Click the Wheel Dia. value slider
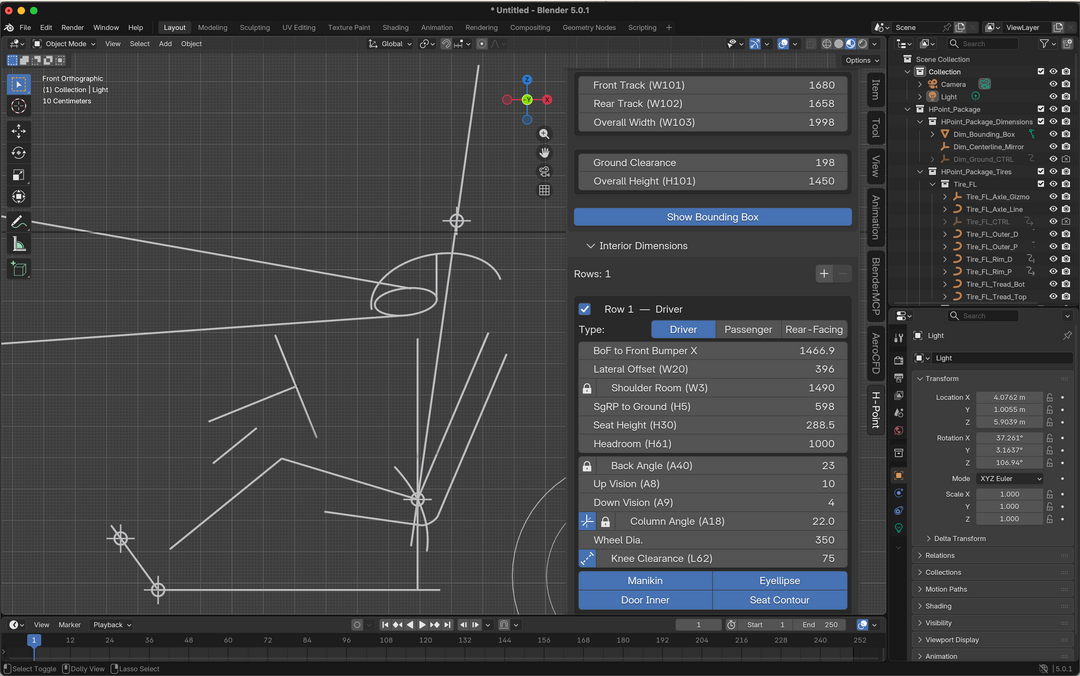Image resolution: width=1080 pixels, height=676 pixels. click(x=713, y=540)
